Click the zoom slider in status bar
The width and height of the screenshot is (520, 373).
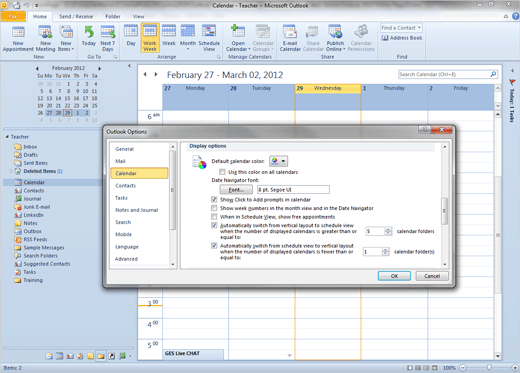point(489,368)
